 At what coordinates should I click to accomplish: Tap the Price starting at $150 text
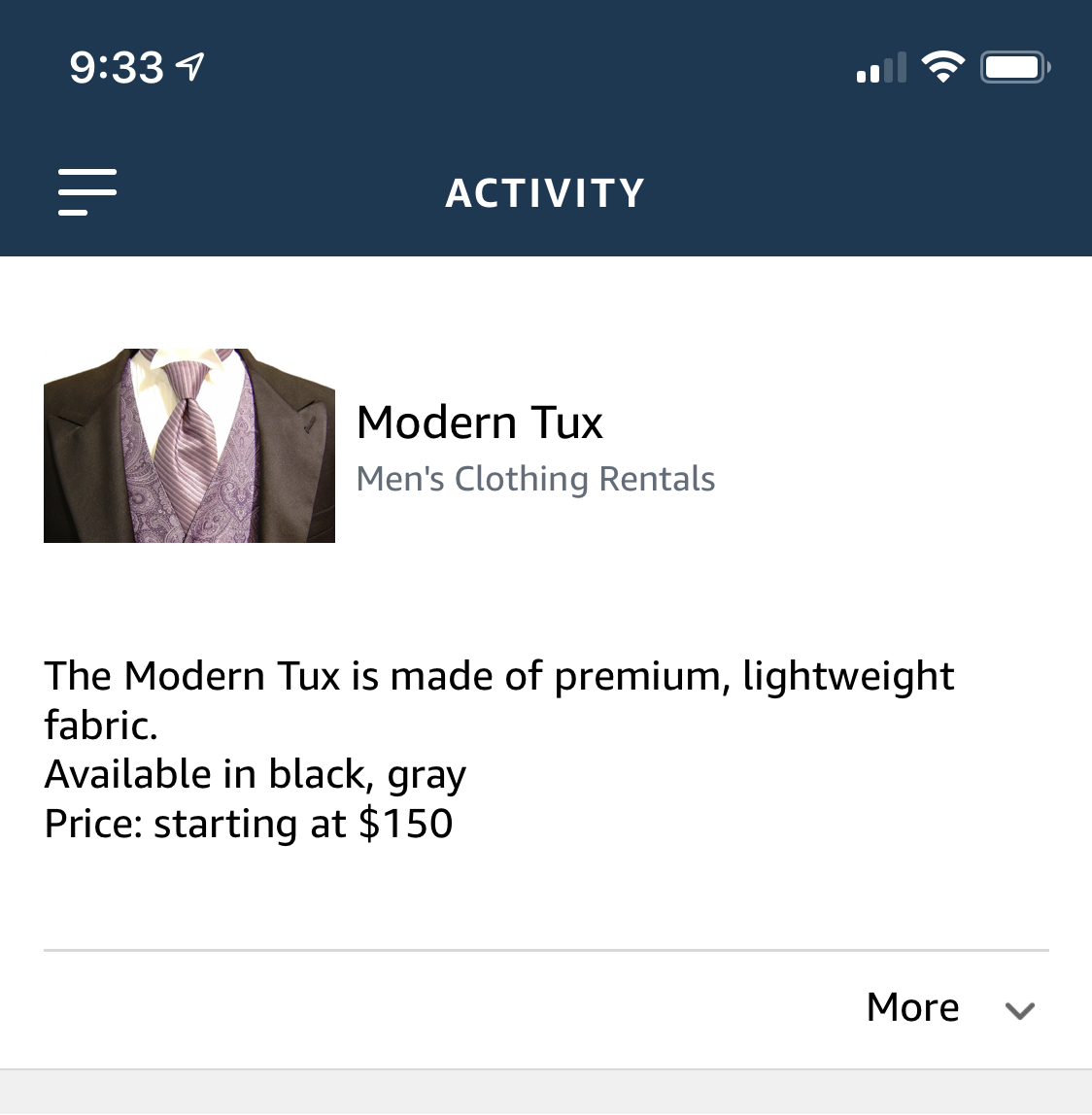coord(249,824)
